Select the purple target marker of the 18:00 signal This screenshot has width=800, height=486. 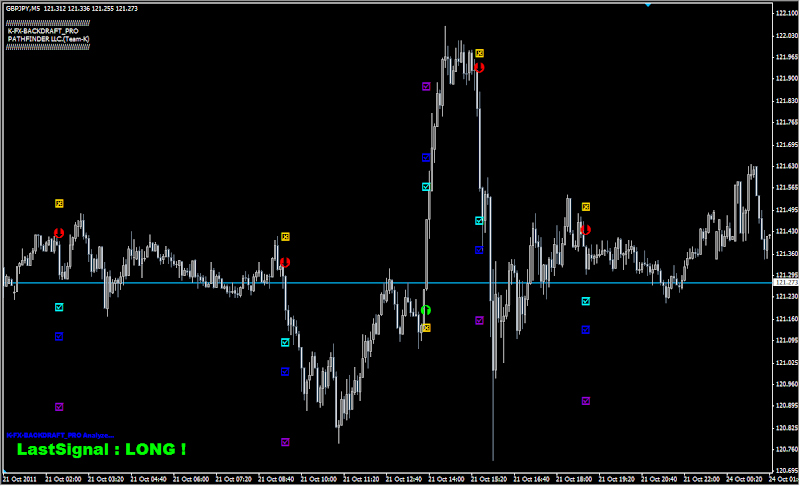[586, 401]
